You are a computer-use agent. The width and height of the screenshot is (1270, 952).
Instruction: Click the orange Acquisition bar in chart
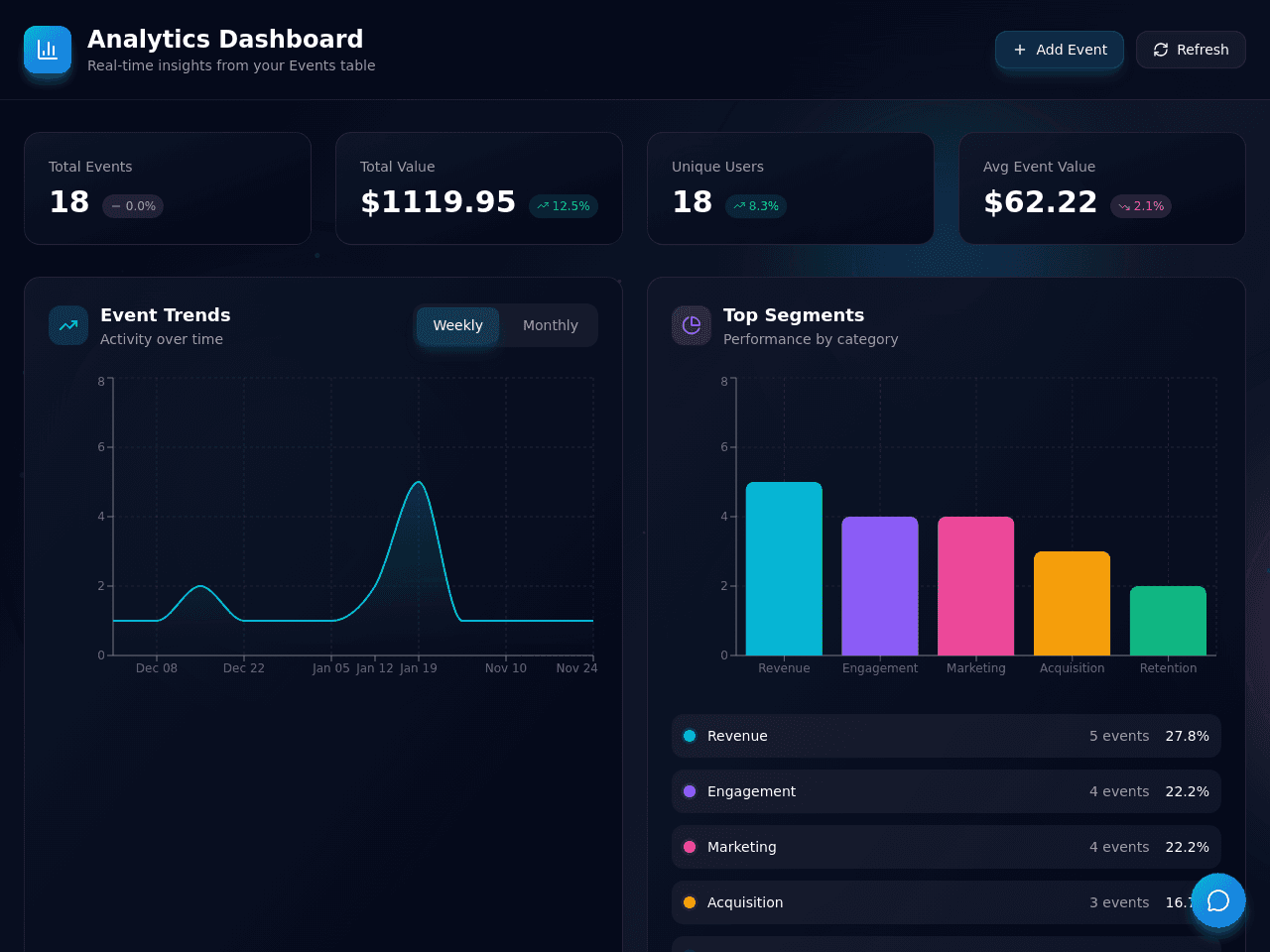coord(1072,603)
